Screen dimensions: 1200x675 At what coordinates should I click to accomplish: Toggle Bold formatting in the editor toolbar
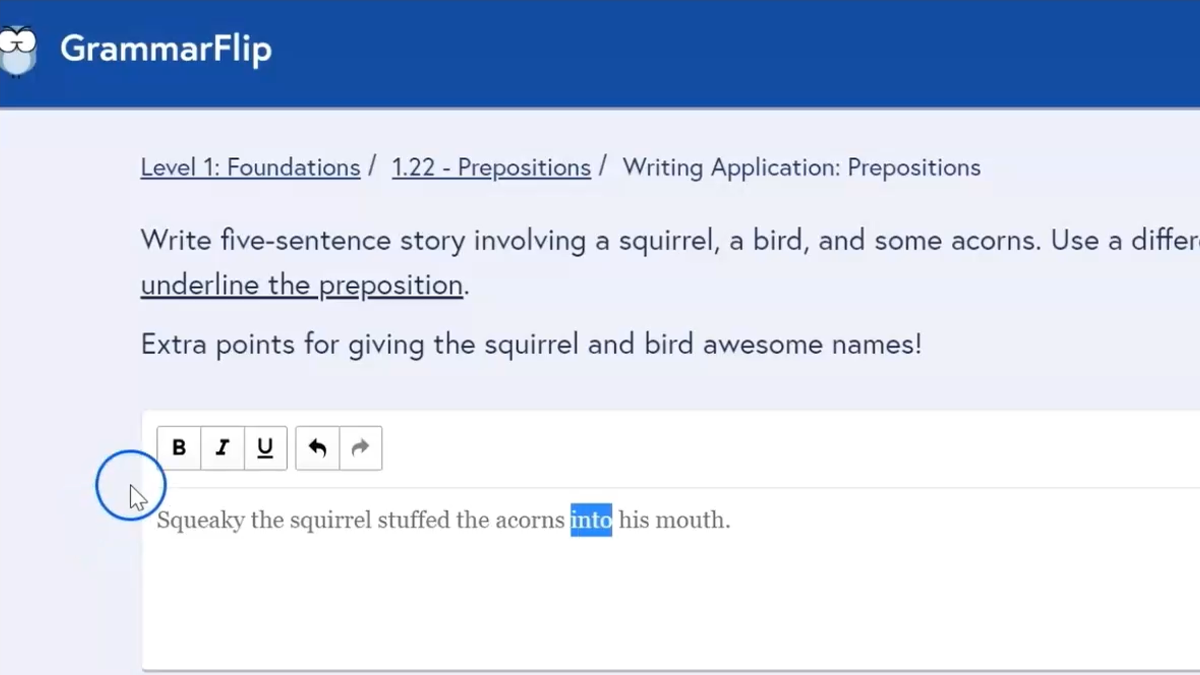click(x=179, y=448)
